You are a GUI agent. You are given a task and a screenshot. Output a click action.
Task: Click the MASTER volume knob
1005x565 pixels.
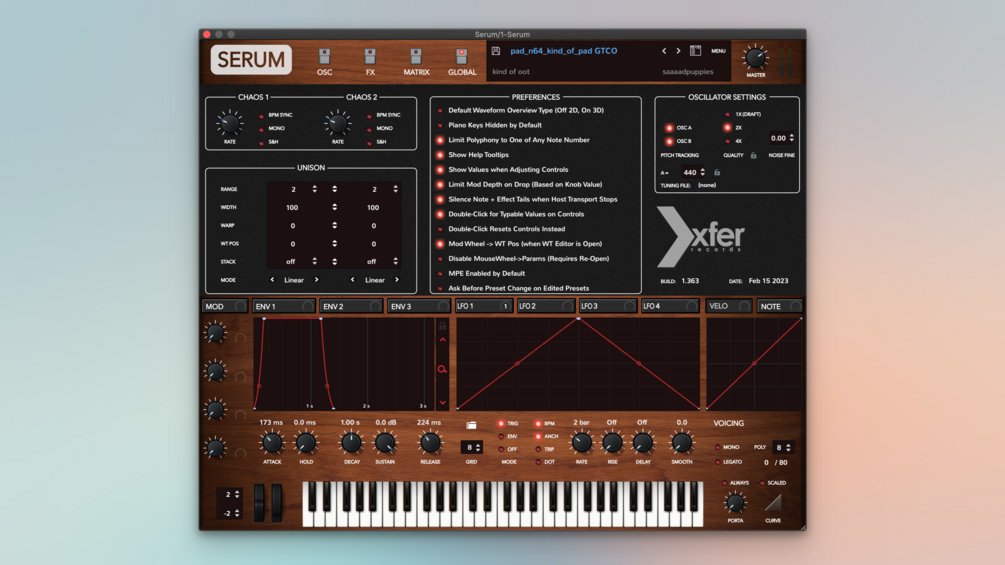pos(755,58)
